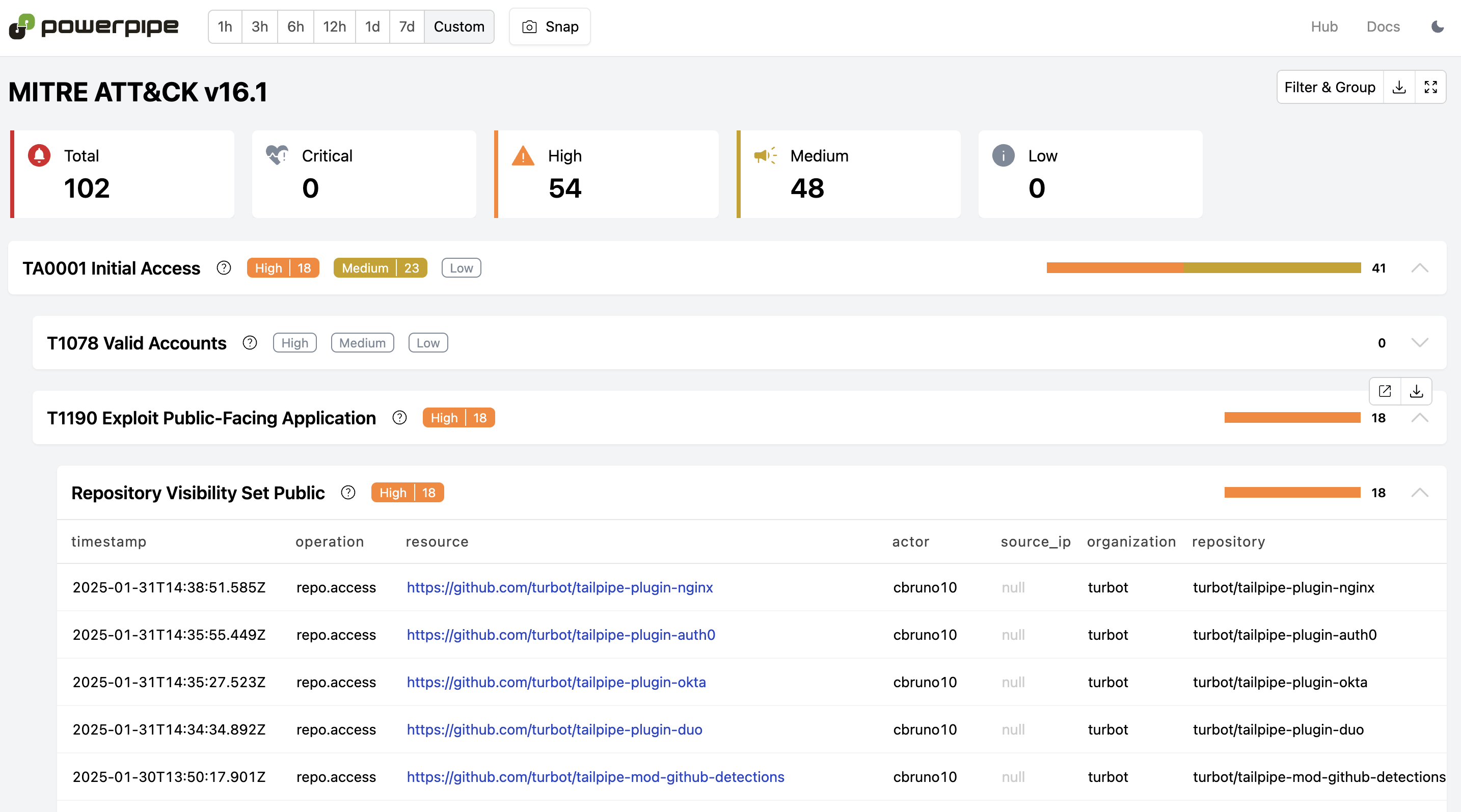Image resolution: width=1461 pixels, height=812 pixels.
Task: Toggle the High badge on T1078 Valid Accounts
Action: coord(294,342)
